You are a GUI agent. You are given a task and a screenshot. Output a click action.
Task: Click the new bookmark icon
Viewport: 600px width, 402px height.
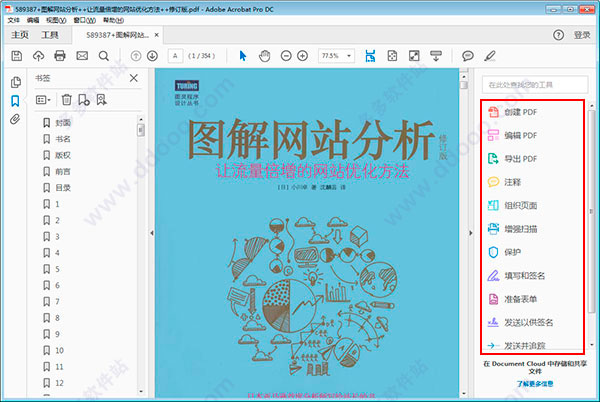(x=84, y=100)
